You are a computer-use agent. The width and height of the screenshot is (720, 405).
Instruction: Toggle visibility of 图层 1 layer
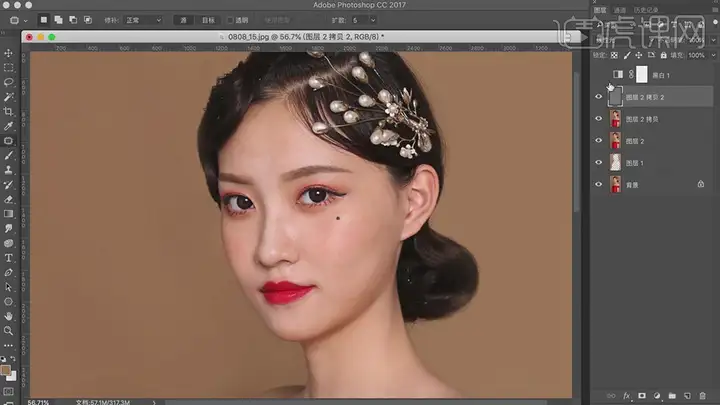[598, 162]
